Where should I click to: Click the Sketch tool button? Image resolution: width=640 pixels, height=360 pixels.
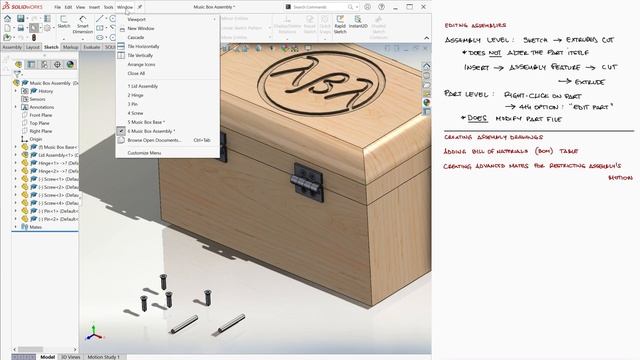click(x=64, y=22)
